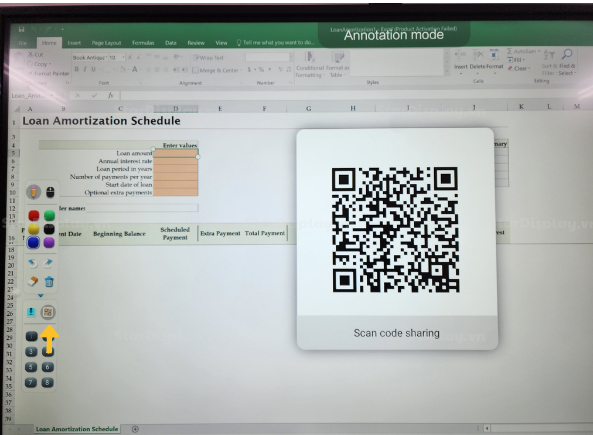Focus the Tell me what you want box
The image size is (593, 435).
click(275, 43)
